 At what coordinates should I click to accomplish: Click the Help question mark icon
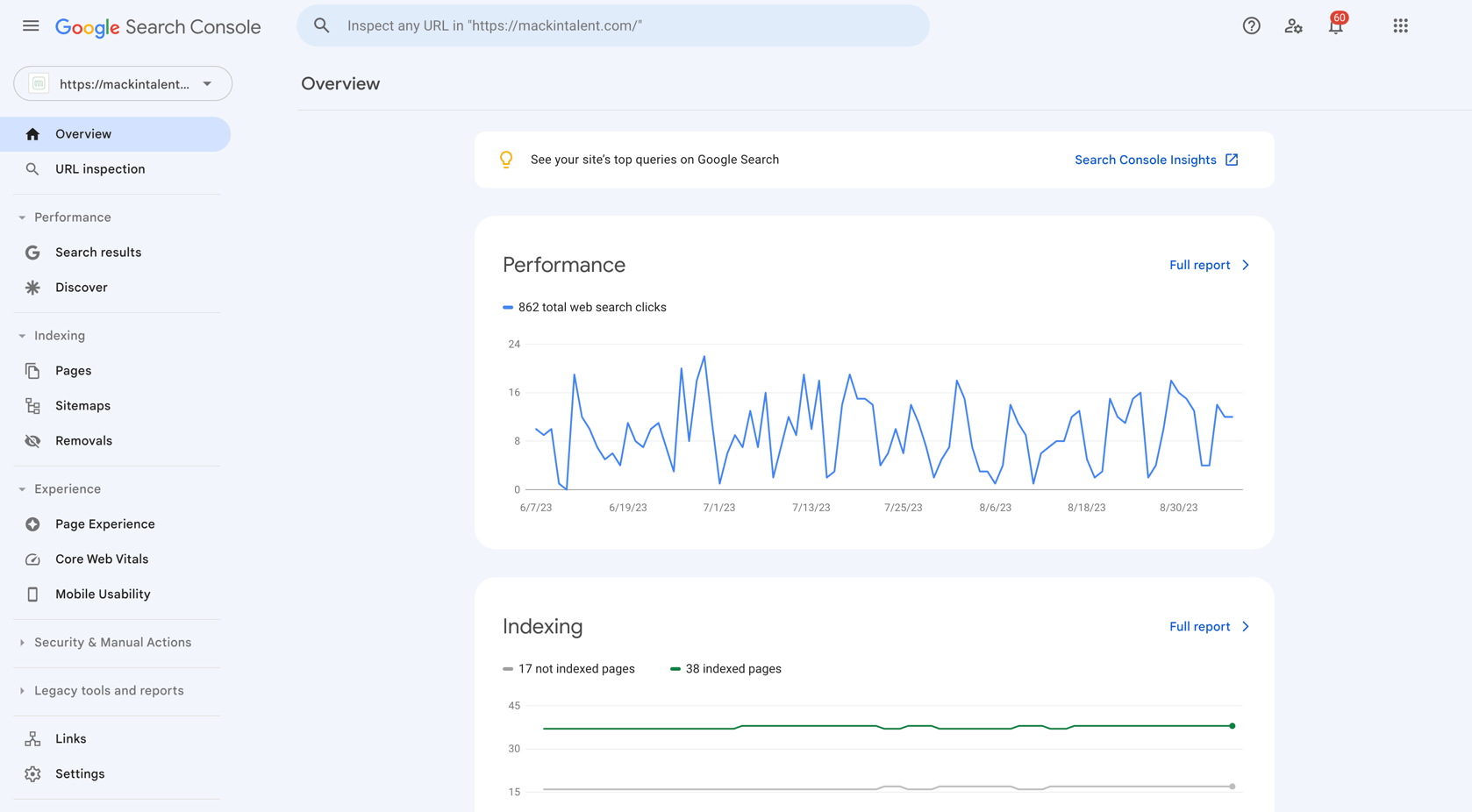coord(1251,26)
